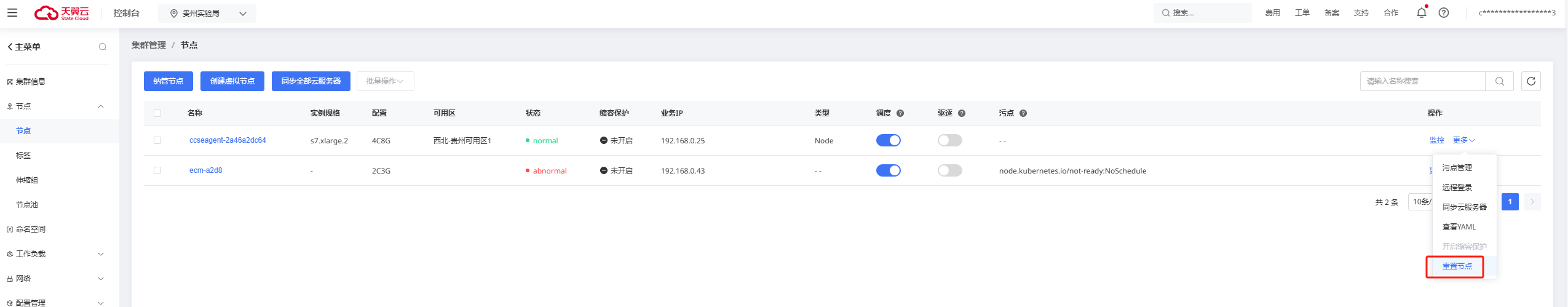Open 合作 in top navigation
Image resolution: width=1568 pixels, height=307 pixels.
tap(1391, 13)
